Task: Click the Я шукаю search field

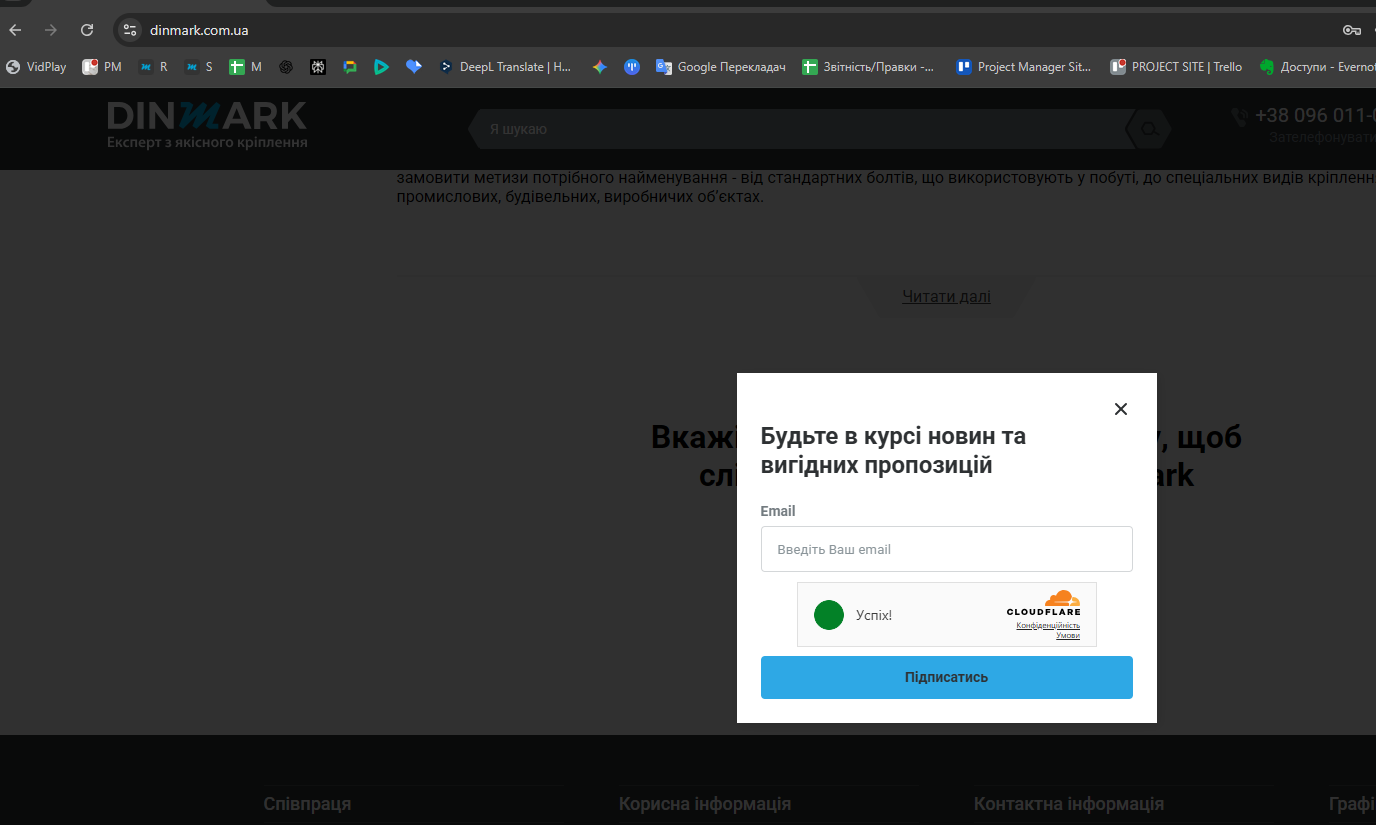Action: [x=800, y=129]
